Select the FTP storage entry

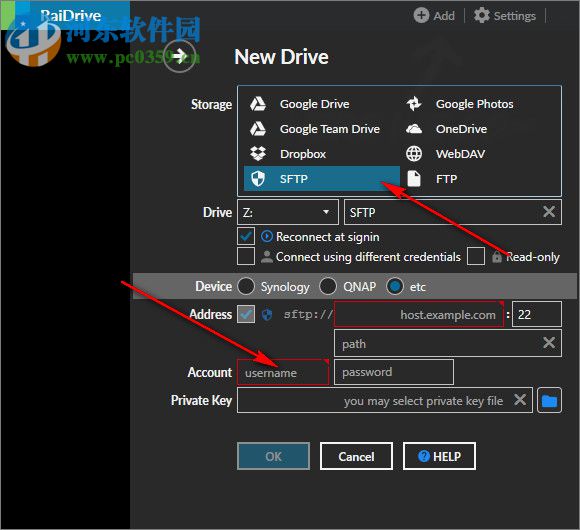[477, 179]
